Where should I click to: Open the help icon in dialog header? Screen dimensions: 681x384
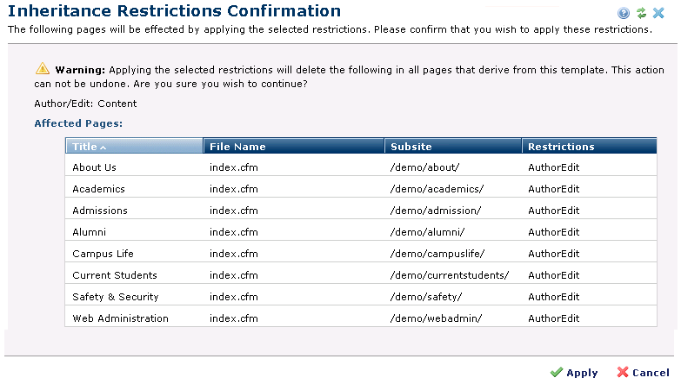point(623,13)
